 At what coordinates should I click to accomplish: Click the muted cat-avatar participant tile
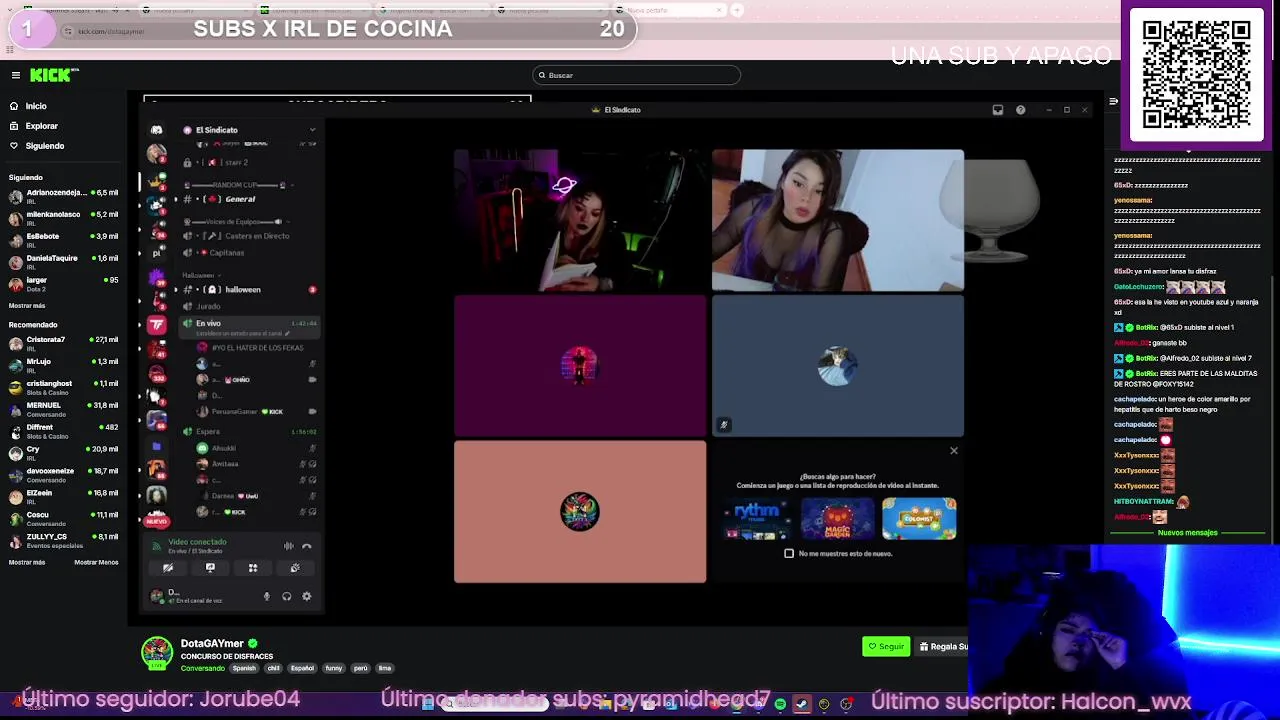point(838,366)
